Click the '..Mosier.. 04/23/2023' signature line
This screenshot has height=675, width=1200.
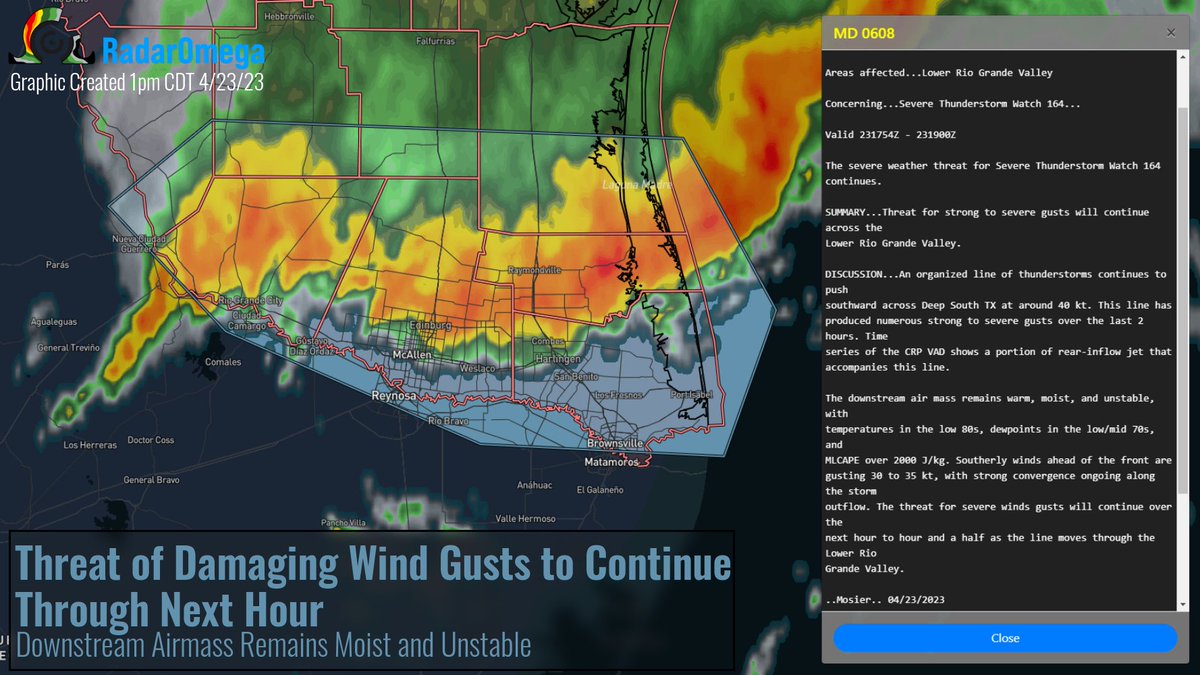point(884,599)
